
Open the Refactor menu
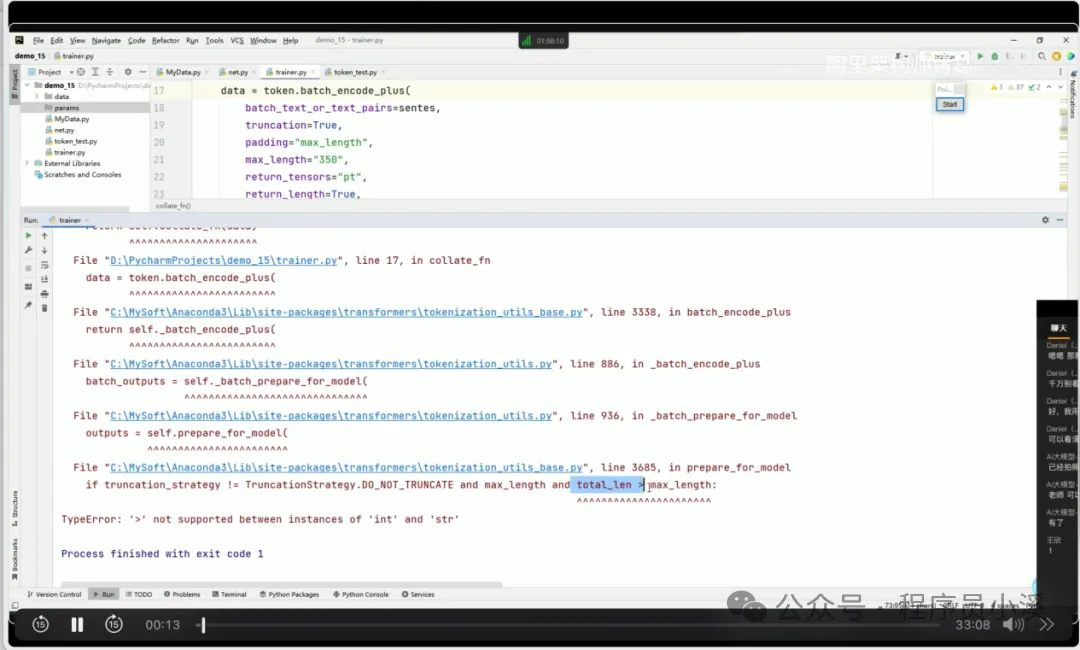pos(165,41)
